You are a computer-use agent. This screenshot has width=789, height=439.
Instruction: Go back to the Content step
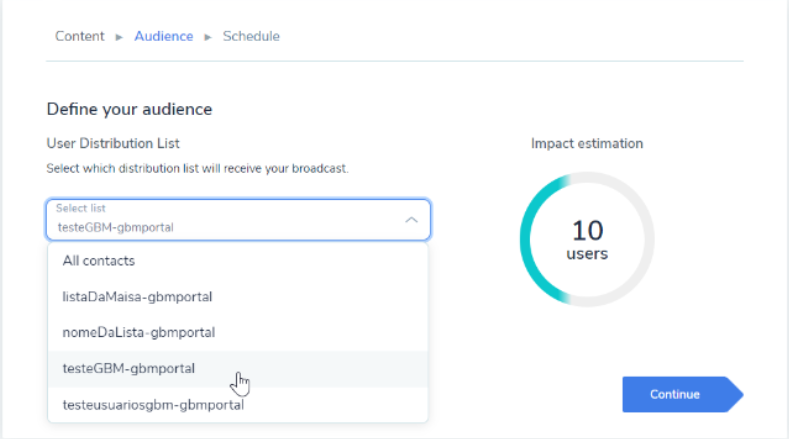pyautogui.click(x=79, y=36)
